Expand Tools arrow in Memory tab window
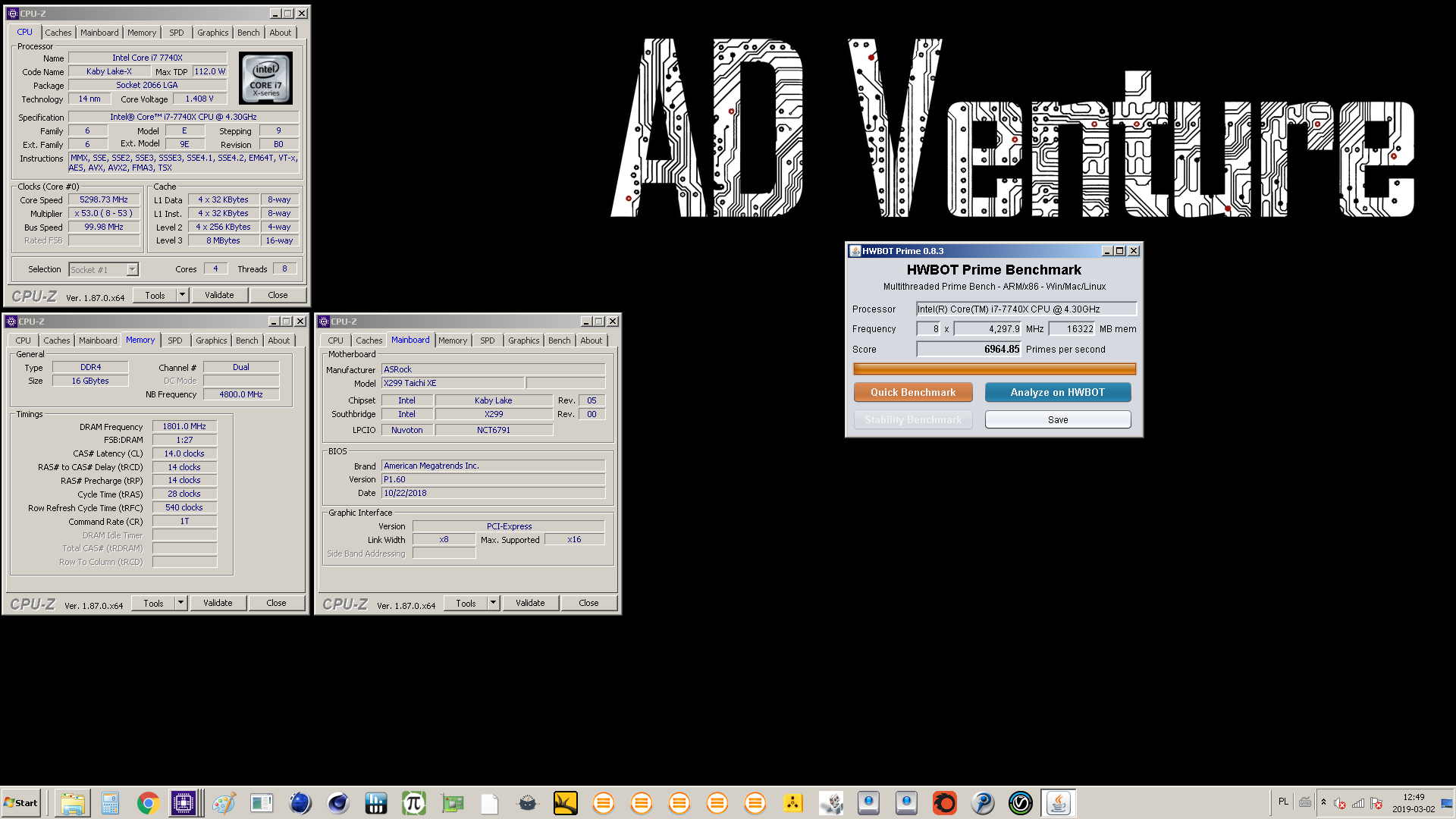 [x=180, y=603]
